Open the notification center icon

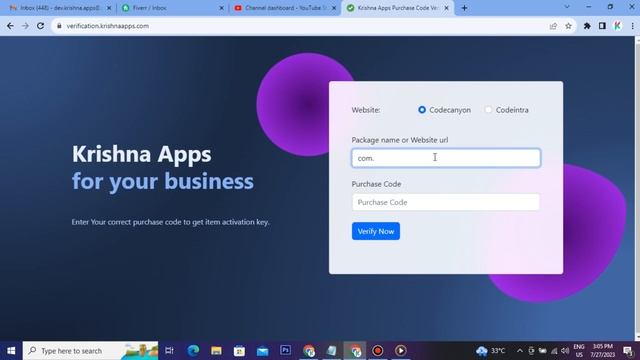pyautogui.click(x=628, y=351)
